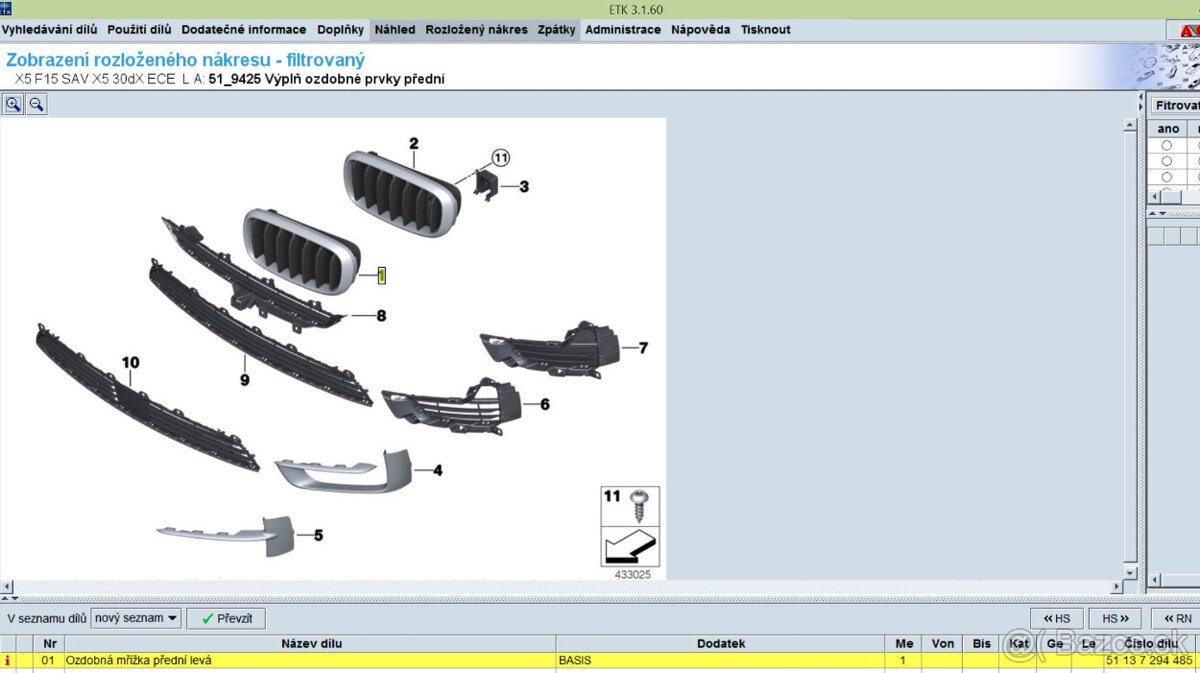This screenshot has height=673, width=1200.
Task: Expand the Vyhledávání dílů menu
Action: click(50, 30)
